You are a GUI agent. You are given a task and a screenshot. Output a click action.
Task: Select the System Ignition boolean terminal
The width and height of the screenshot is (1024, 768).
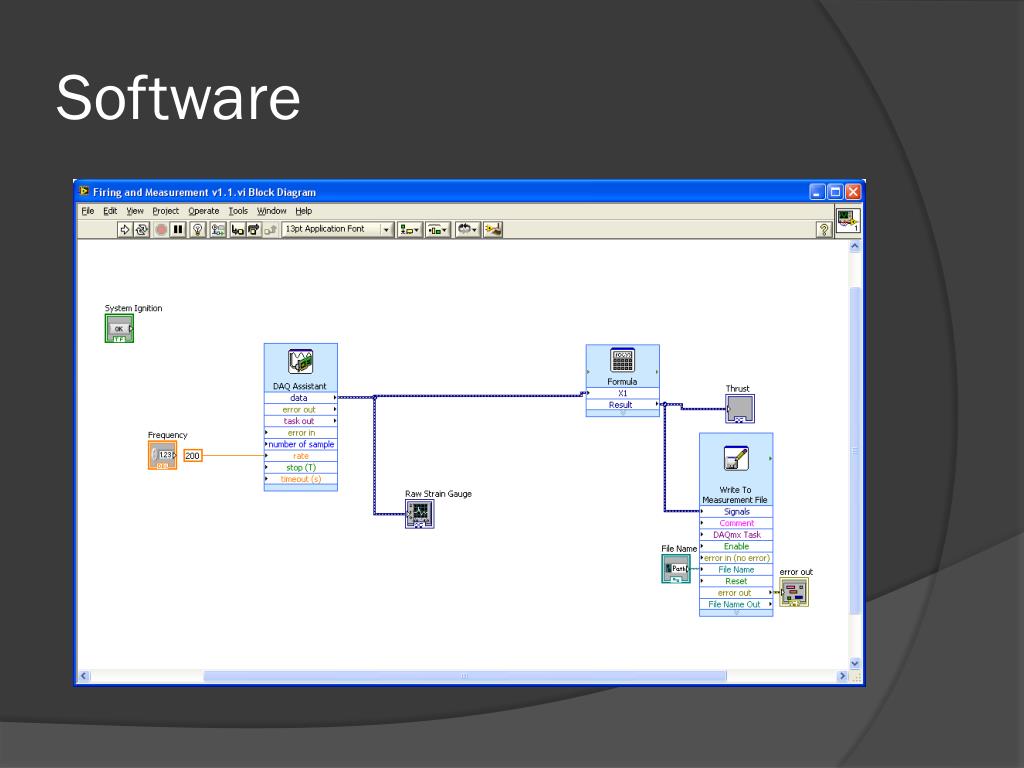point(119,328)
